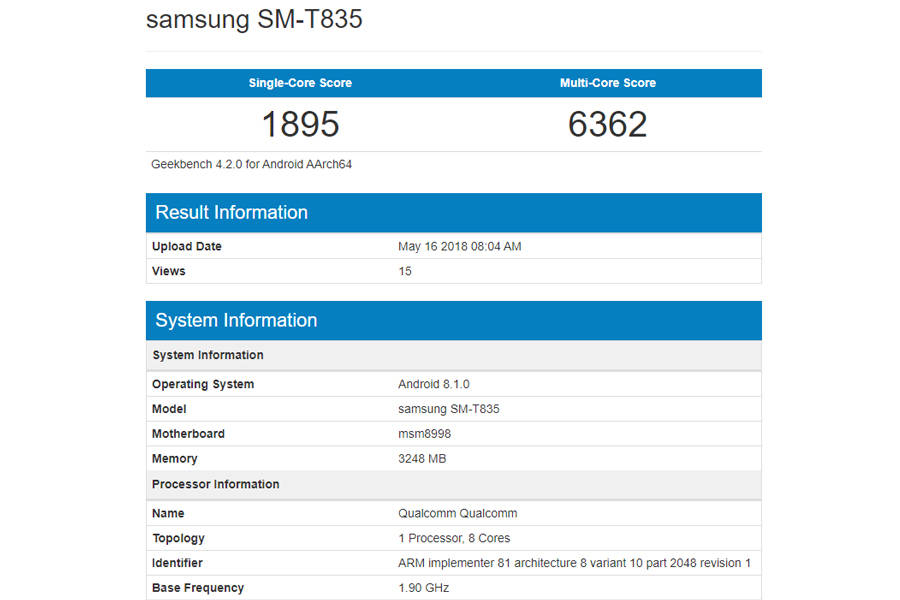This screenshot has height=600, width=900.
Task: Click the samsung SM-T835 page title
Action: 254,19
